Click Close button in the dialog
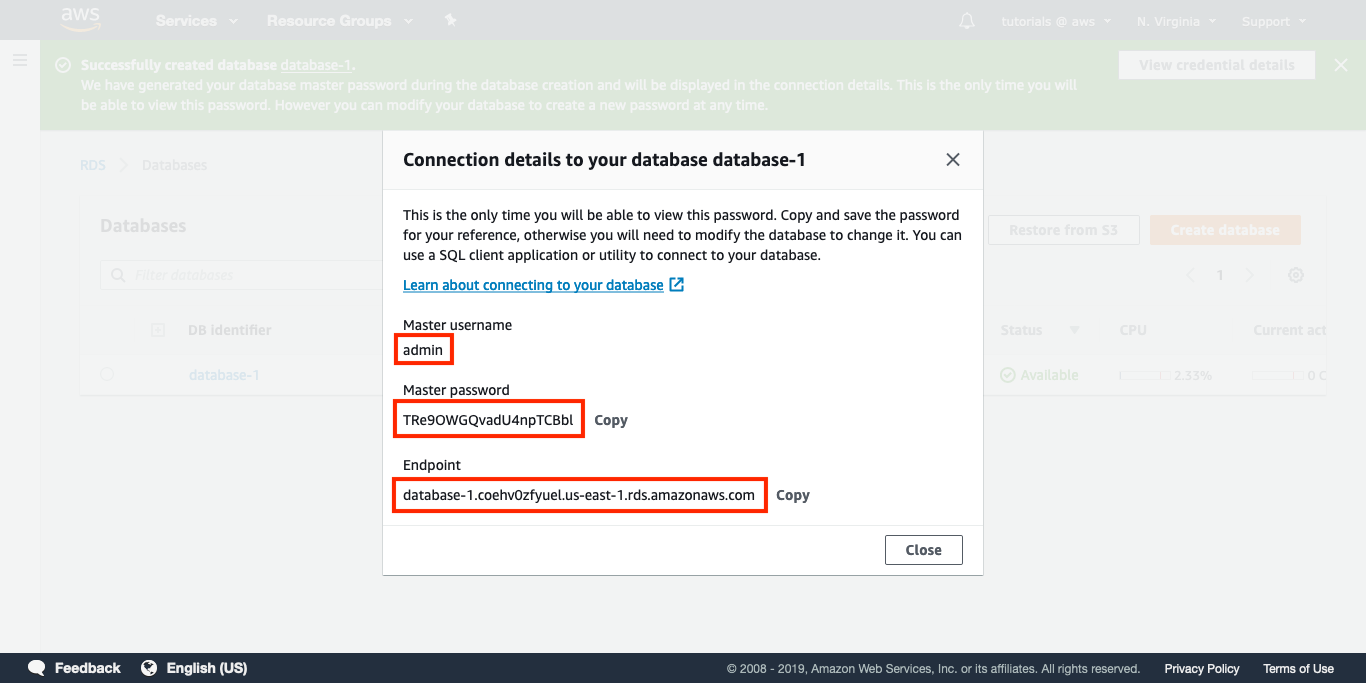Screen dimensions: 1366x683 pyautogui.click(x=923, y=550)
